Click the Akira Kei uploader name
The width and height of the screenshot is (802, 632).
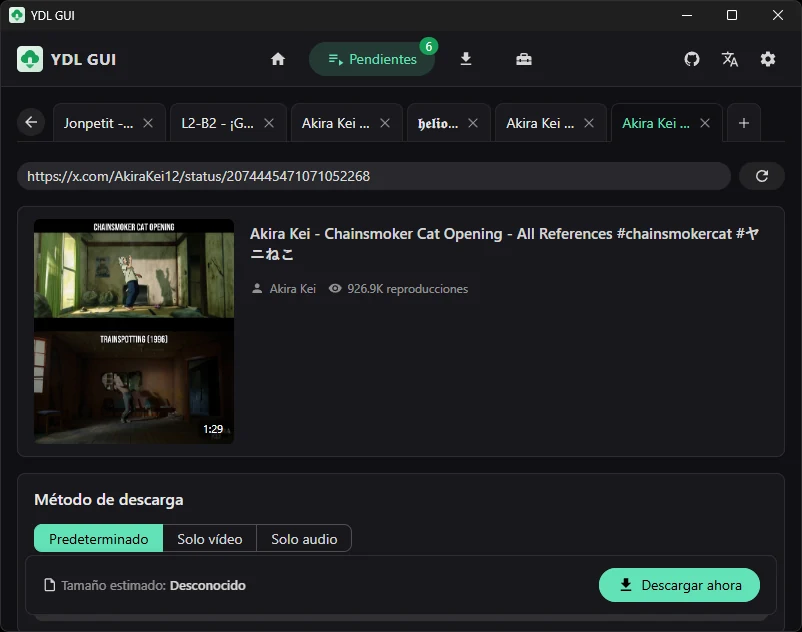click(x=293, y=289)
